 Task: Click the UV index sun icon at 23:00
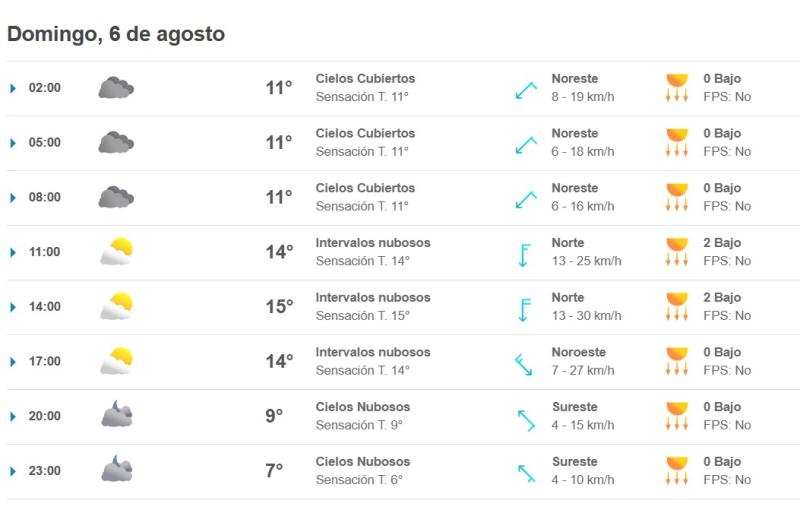pyautogui.click(x=678, y=471)
